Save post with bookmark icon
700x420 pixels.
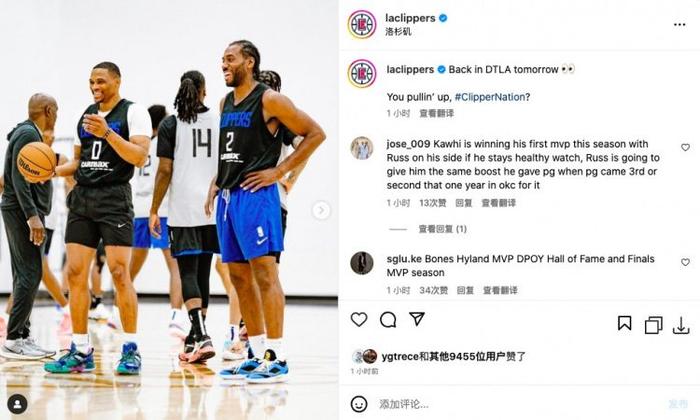point(624,323)
